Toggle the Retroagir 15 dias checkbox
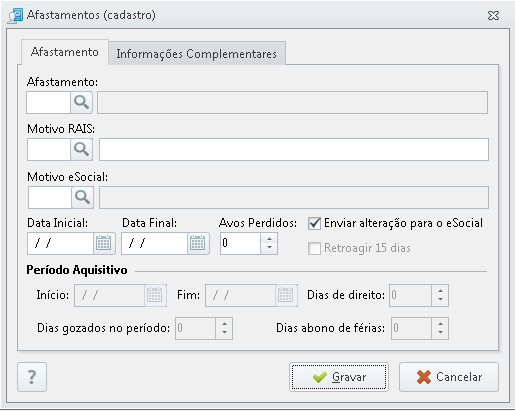 click(x=314, y=248)
